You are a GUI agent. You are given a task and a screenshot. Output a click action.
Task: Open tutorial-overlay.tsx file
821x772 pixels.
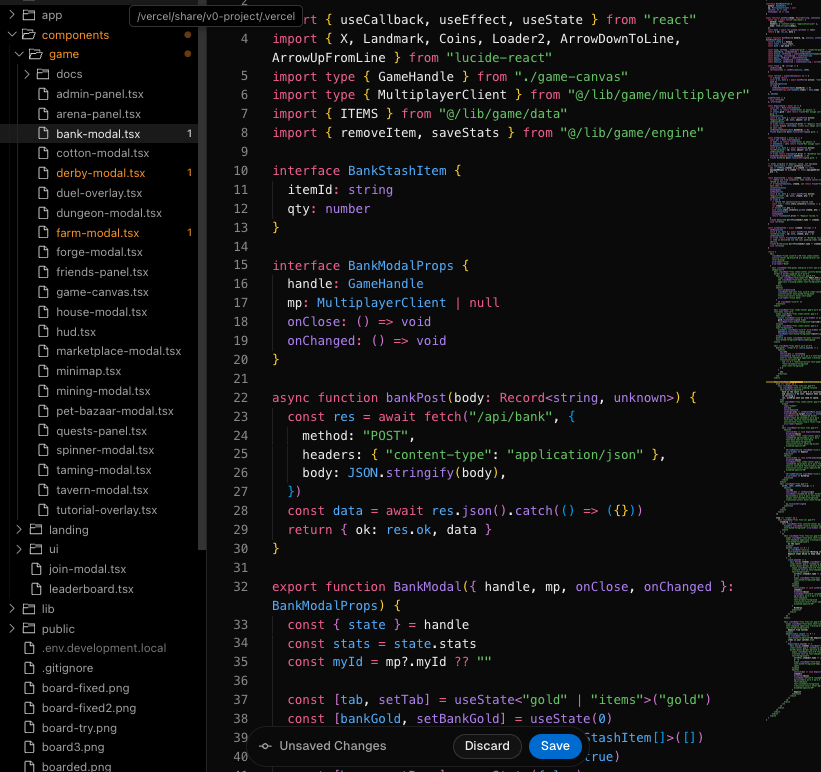(106, 510)
